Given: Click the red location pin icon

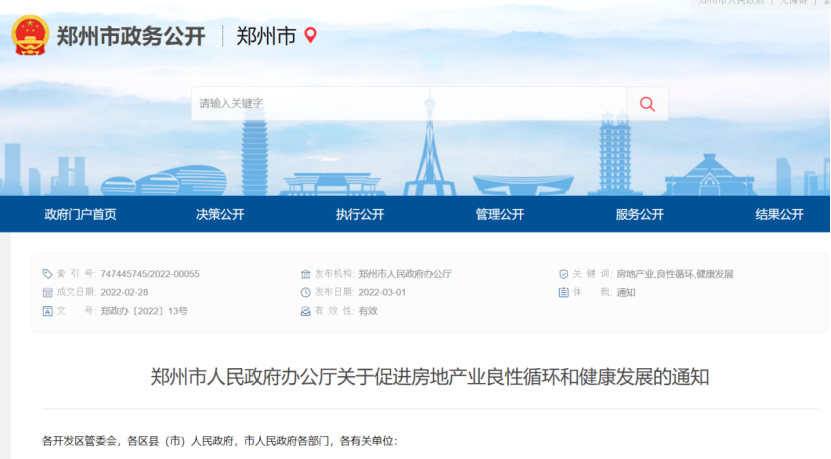Looking at the screenshot, I should [310, 36].
